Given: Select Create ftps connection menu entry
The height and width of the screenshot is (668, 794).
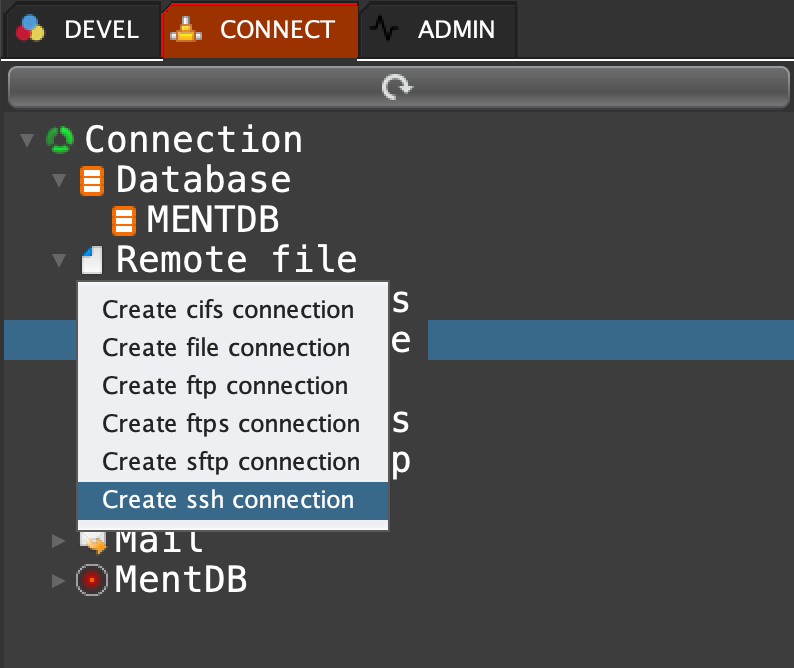Looking at the screenshot, I should click(x=231, y=424).
